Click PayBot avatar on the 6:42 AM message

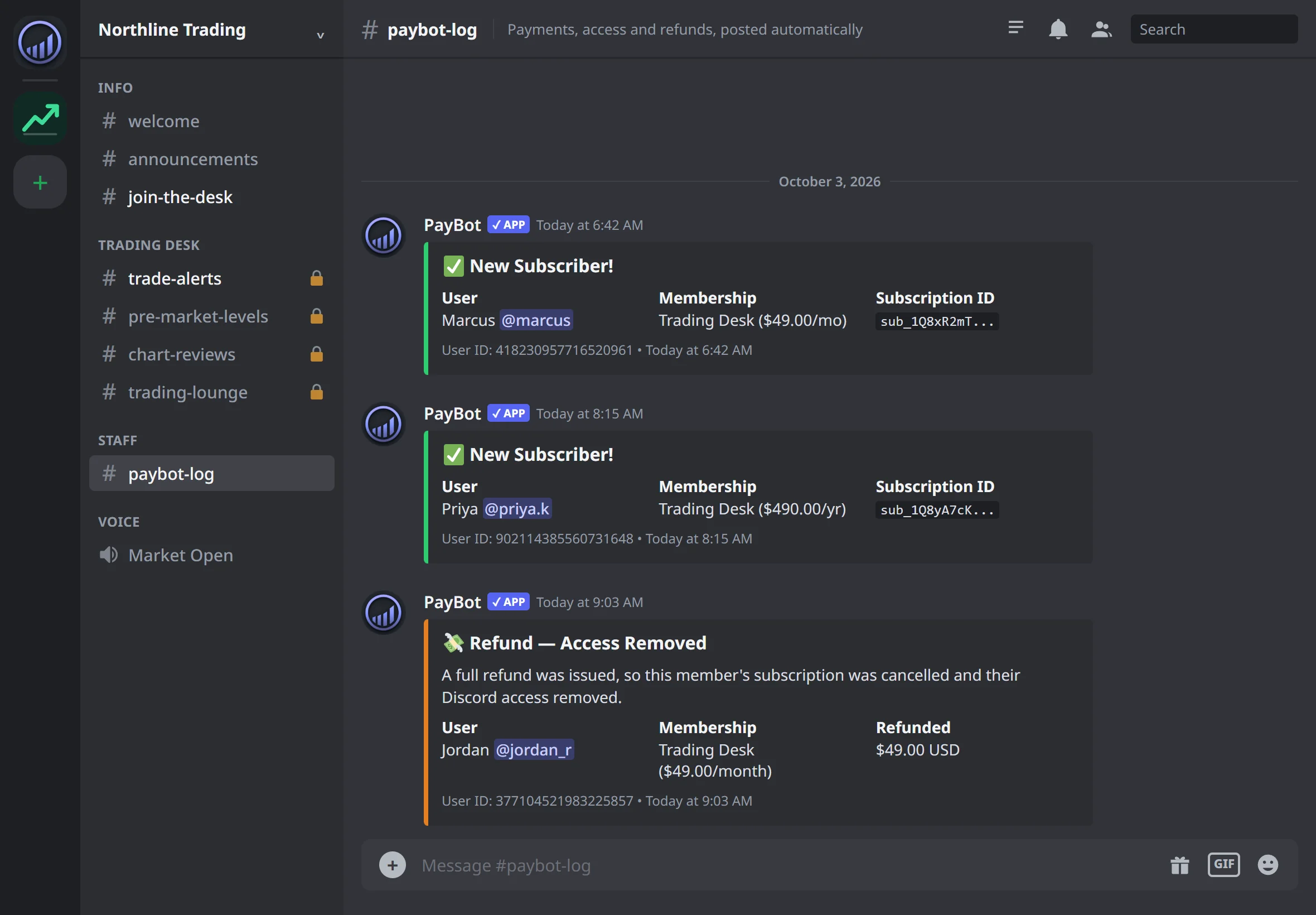(x=383, y=235)
